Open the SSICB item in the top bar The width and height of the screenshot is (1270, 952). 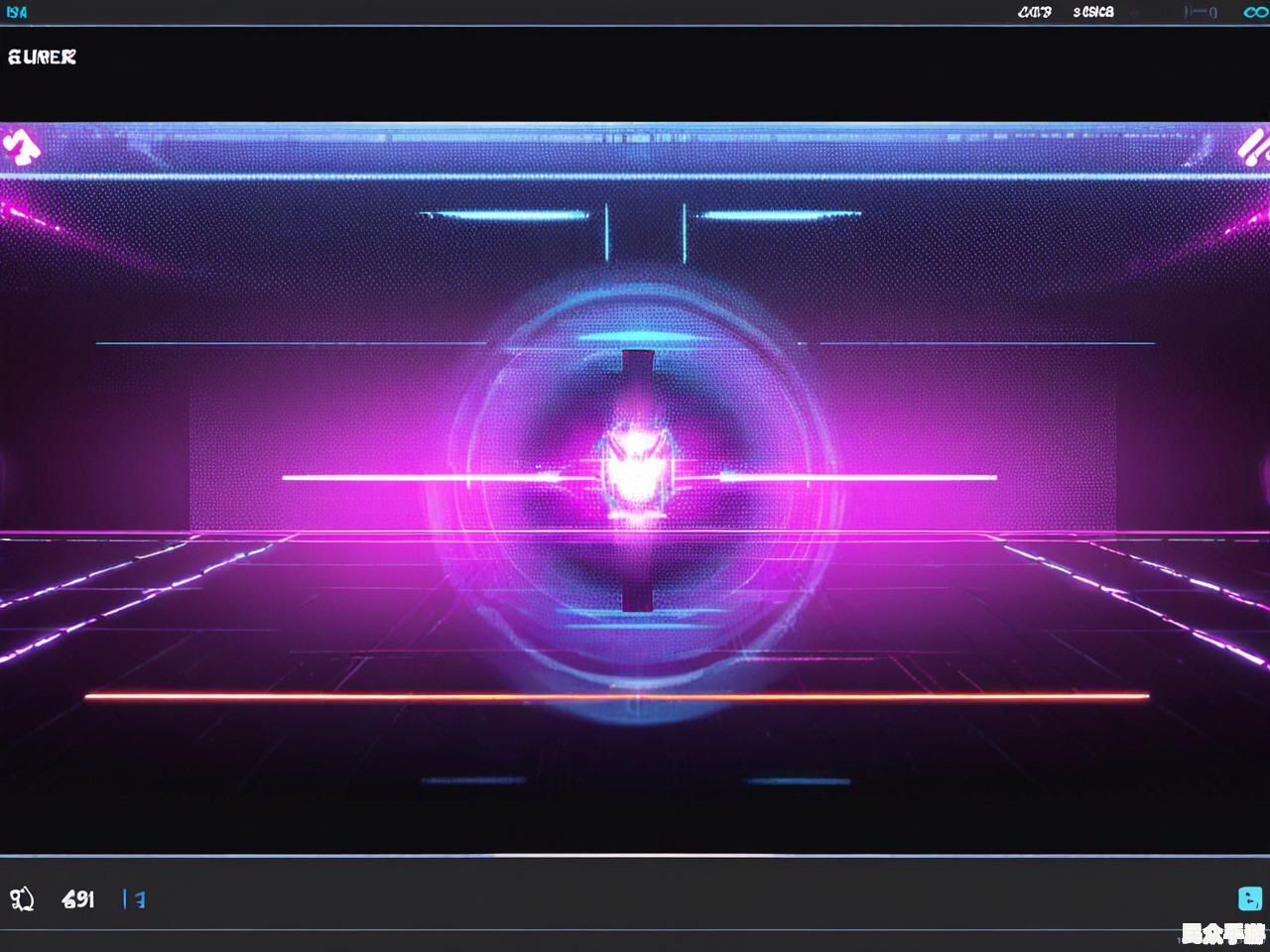tap(1092, 13)
